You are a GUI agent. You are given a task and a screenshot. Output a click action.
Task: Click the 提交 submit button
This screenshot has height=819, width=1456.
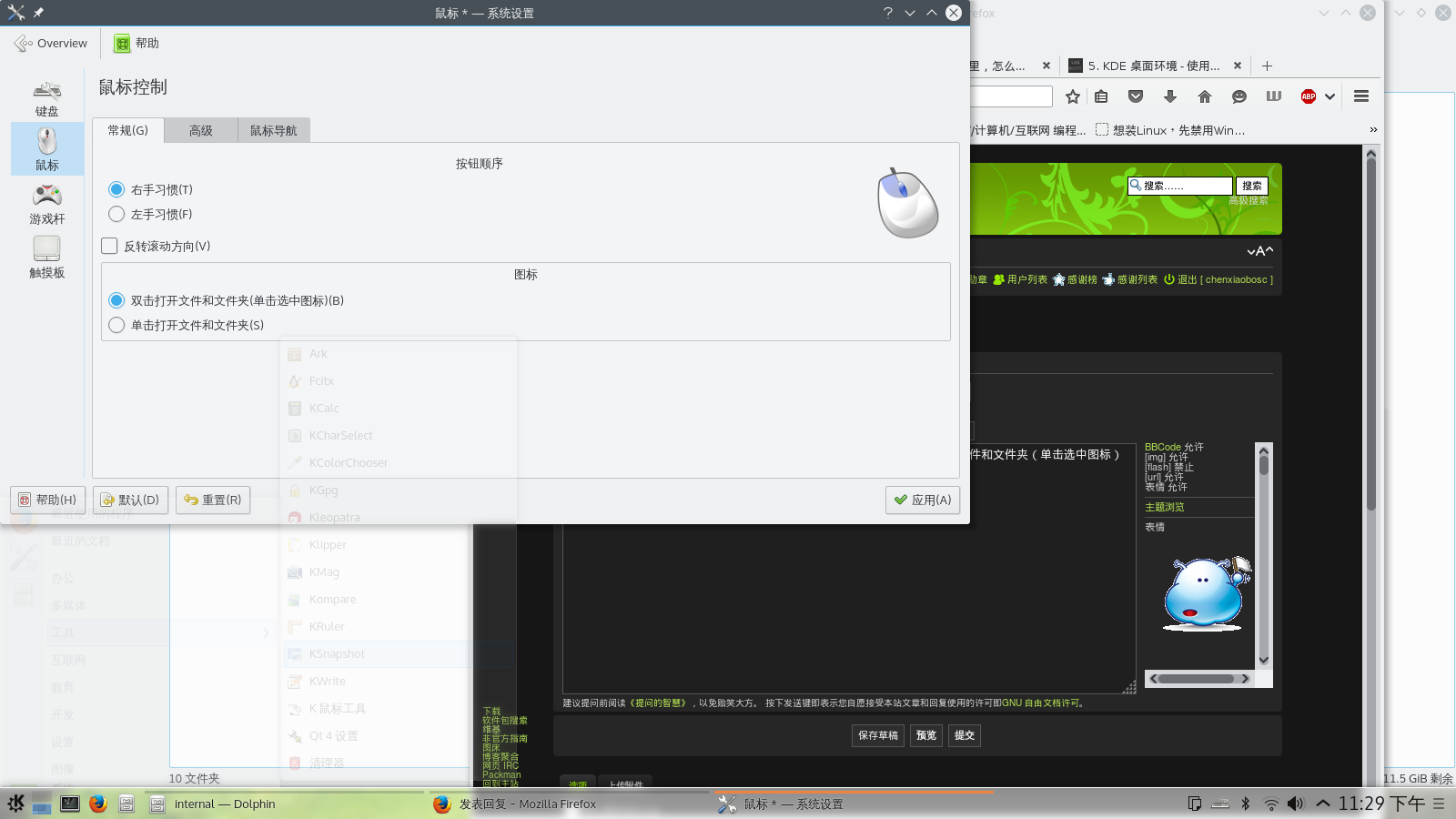(965, 735)
